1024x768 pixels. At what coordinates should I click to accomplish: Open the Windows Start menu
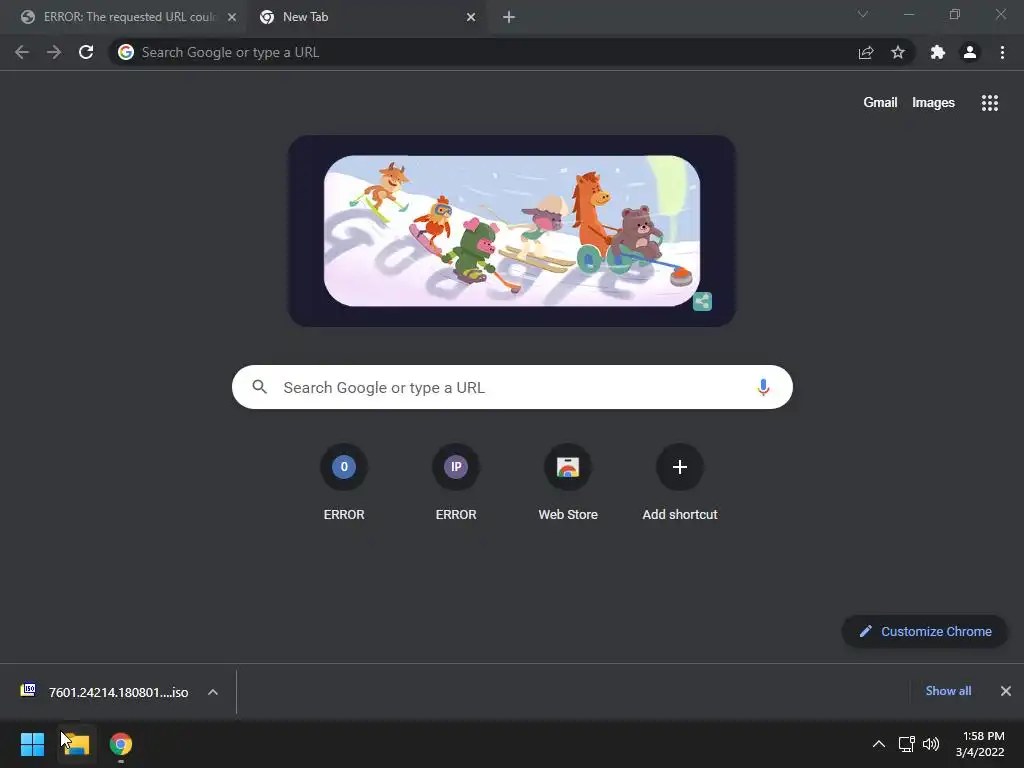(x=32, y=744)
